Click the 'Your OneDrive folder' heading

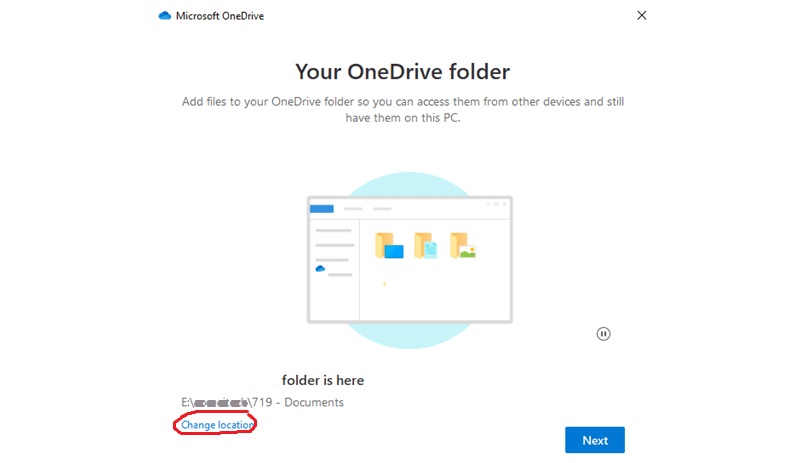[403, 71]
